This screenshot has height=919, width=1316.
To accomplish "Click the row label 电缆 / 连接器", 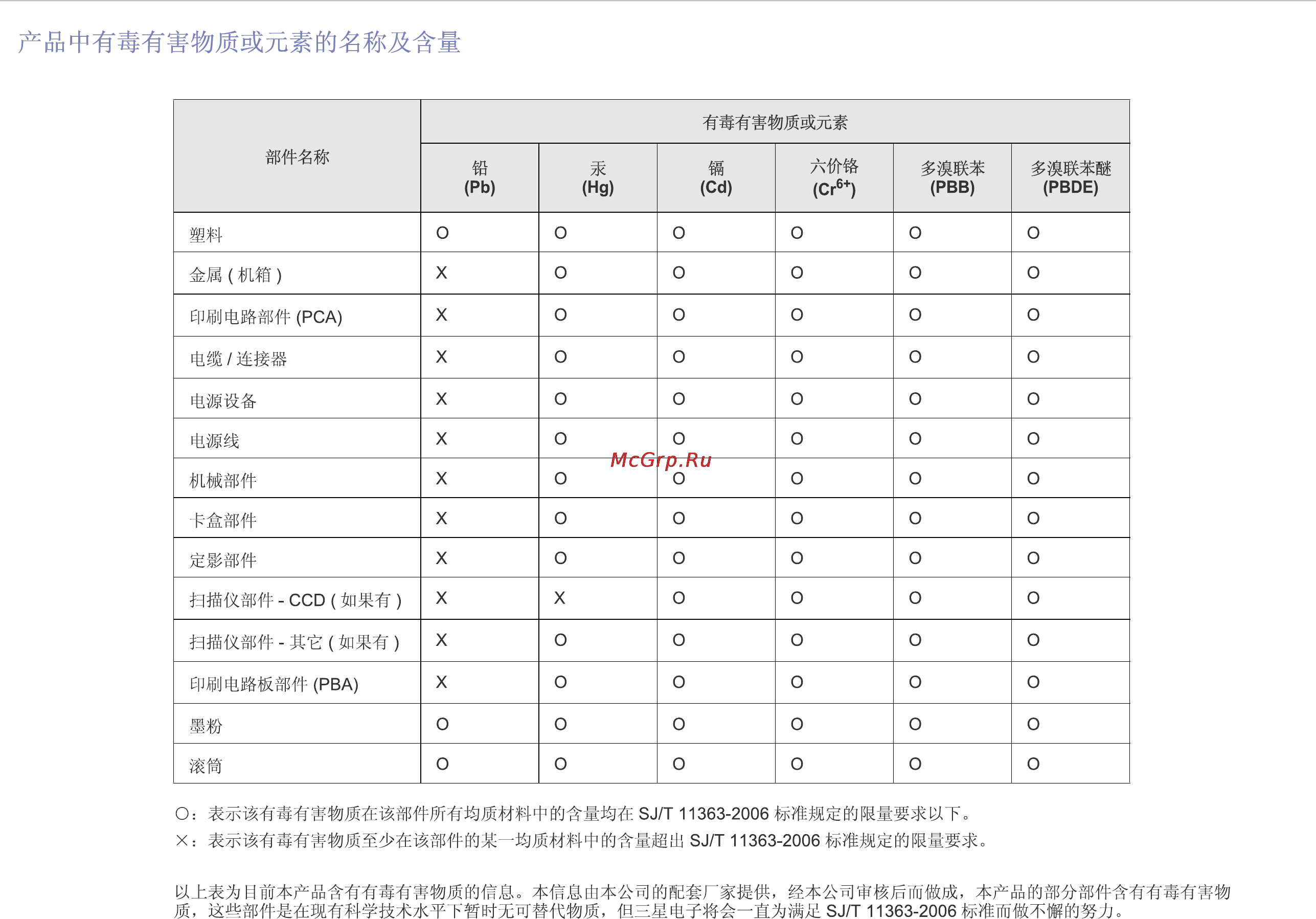I will [238, 359].
